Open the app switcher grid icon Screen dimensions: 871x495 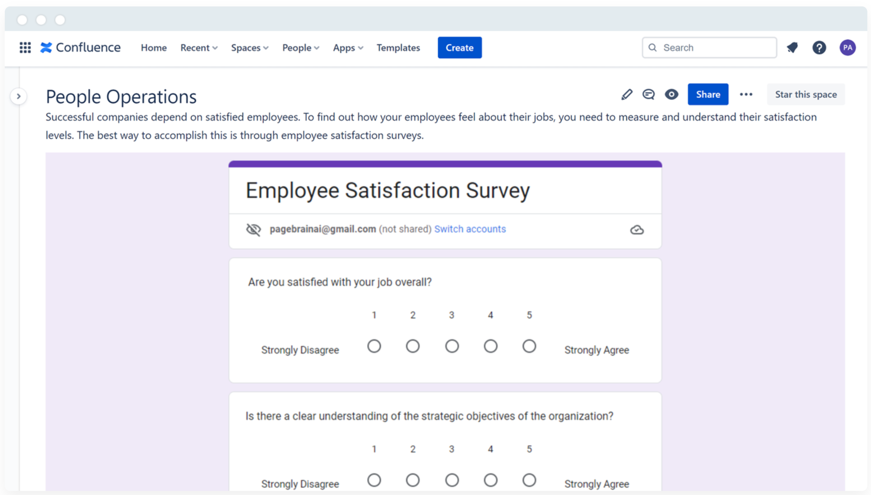pos(25,47)
